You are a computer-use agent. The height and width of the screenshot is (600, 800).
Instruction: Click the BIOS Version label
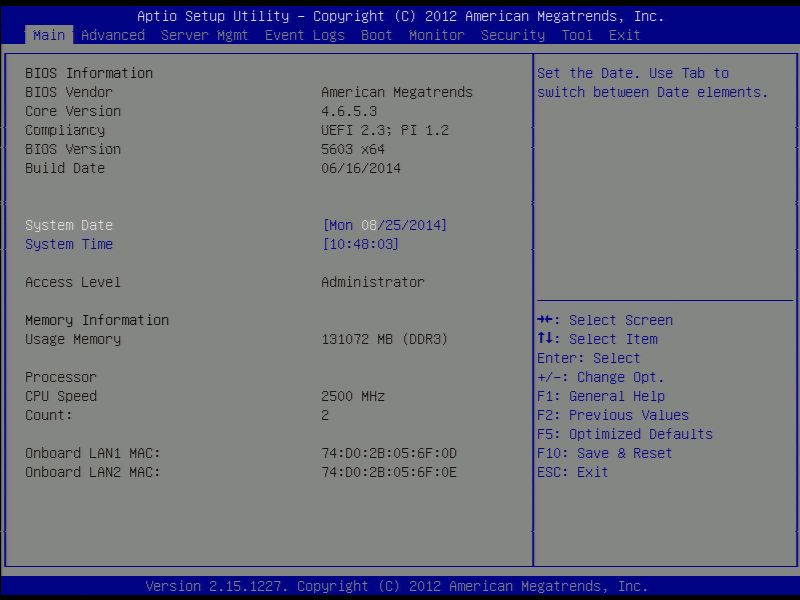(x=73, y=149)
